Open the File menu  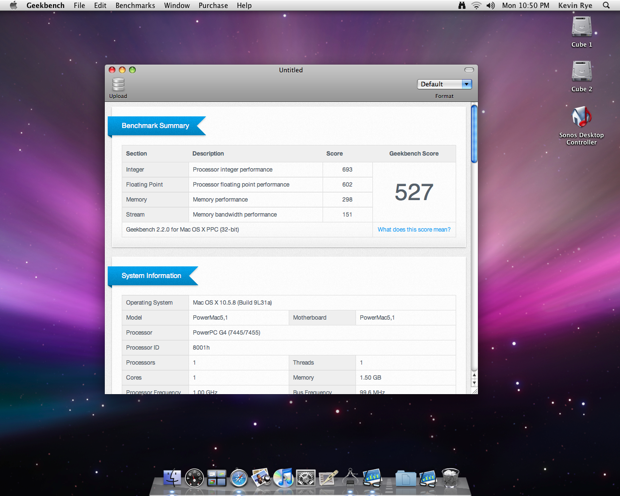(x=79, y=5)
